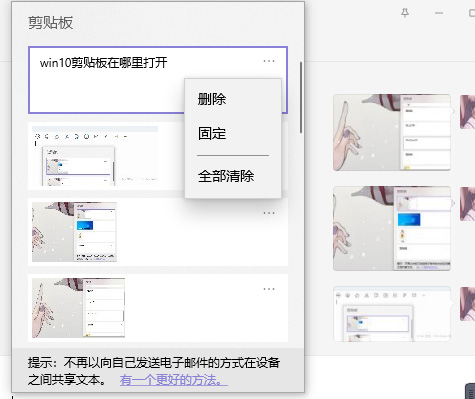Select the toolbar screenshot thumbnail in the clipboard list
Screen dimensions: 475x399
click(x=95, y=156)
